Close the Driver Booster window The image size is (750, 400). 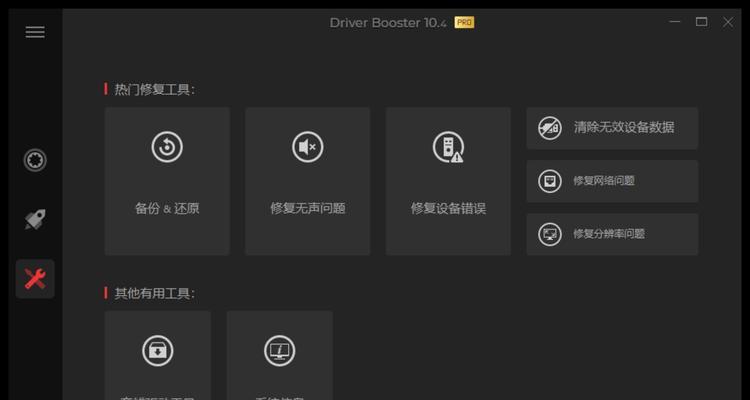tap(728, 22)
